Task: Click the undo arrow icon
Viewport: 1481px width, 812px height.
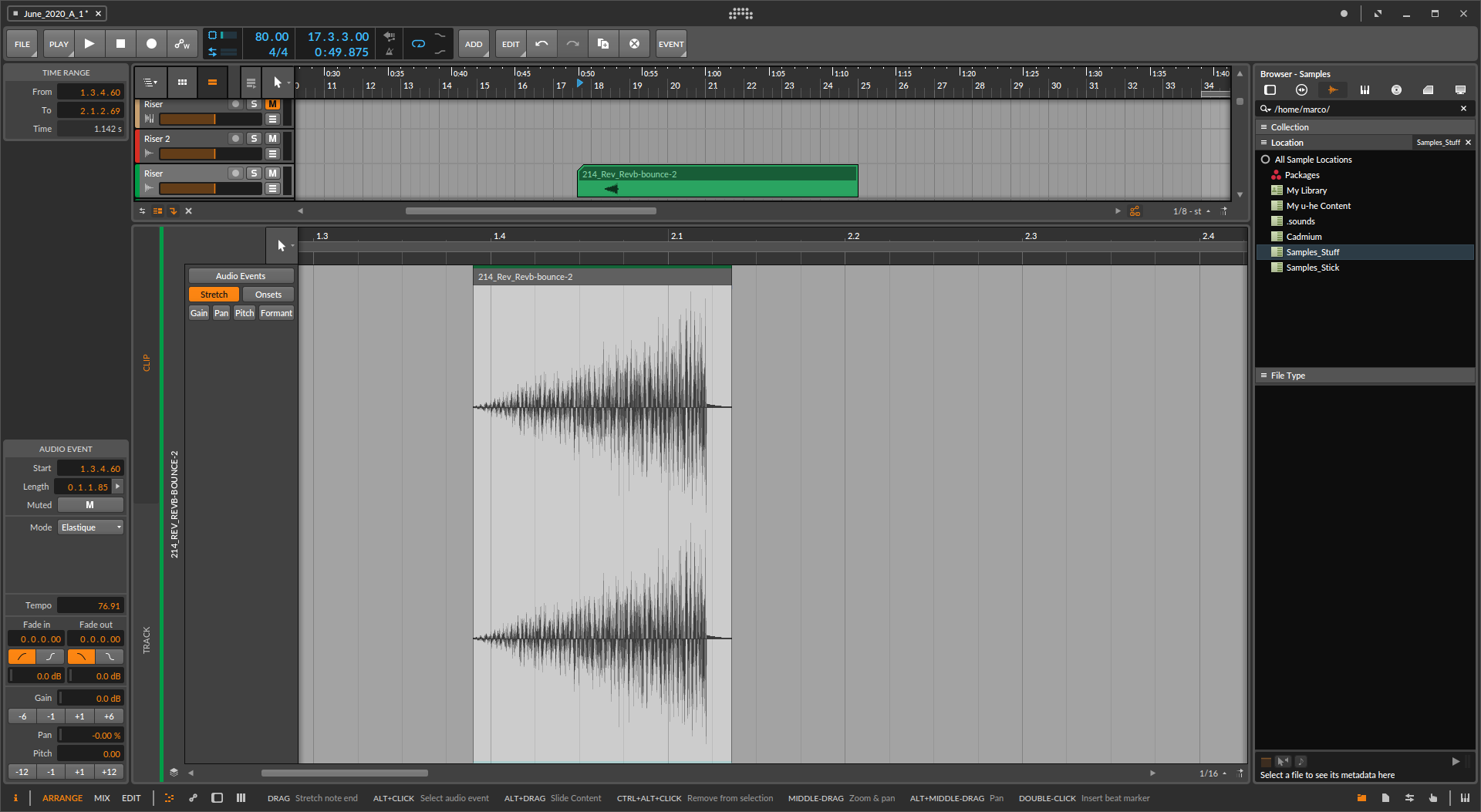Action: 541,44
